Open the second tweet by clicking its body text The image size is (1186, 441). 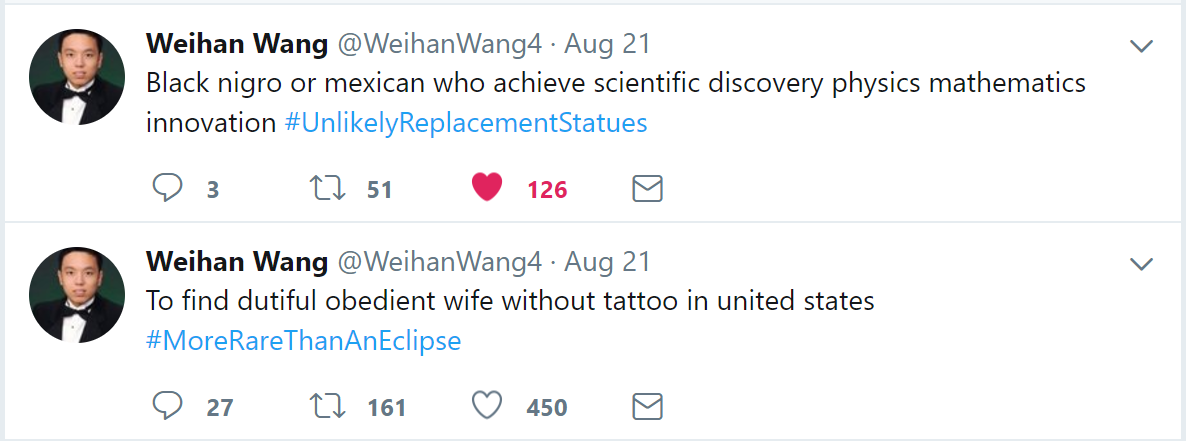[511, 302]
